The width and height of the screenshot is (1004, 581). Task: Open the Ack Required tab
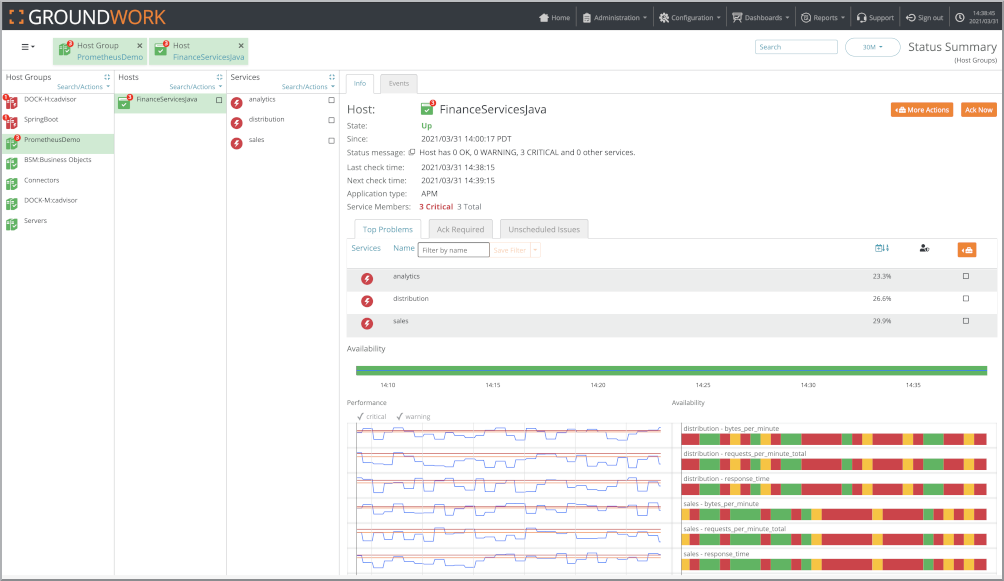[x=460, y=229]
